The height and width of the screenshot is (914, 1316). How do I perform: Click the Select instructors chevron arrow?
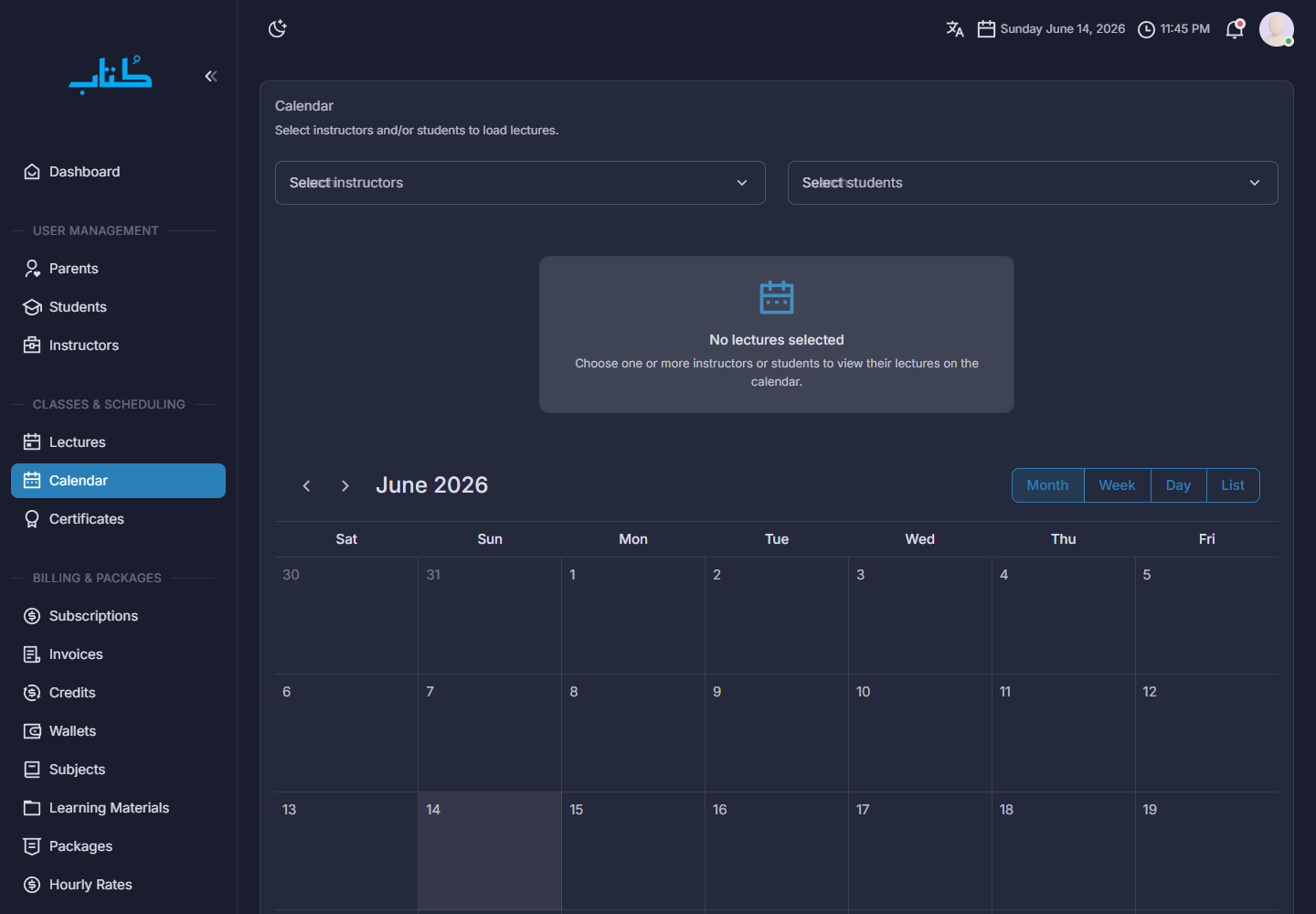pos(742,183)
